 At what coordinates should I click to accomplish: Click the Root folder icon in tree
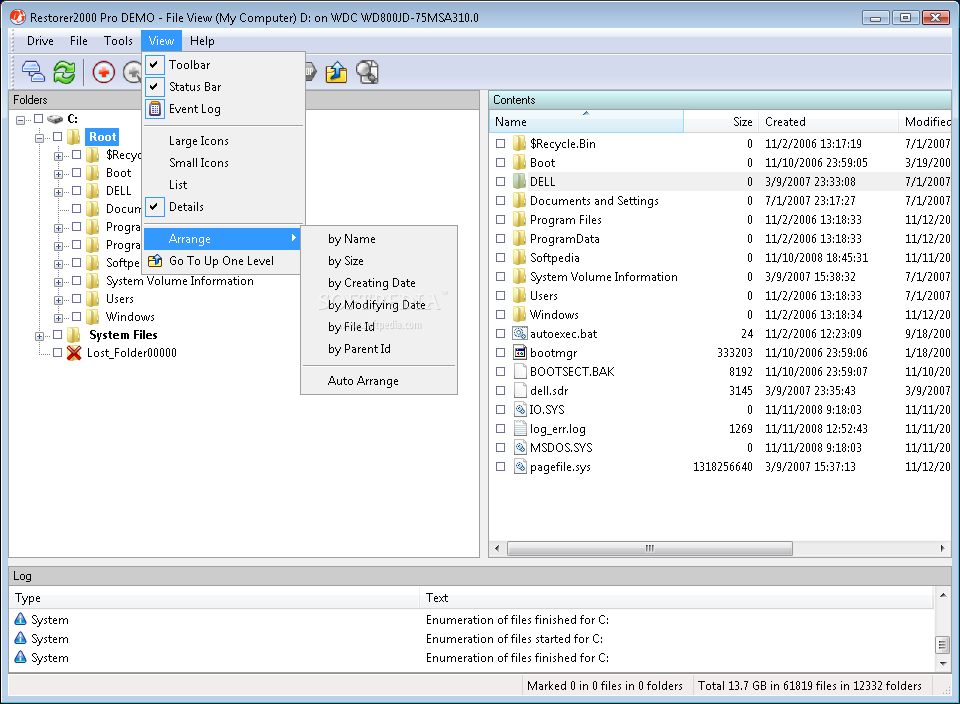tap(74, 137)
